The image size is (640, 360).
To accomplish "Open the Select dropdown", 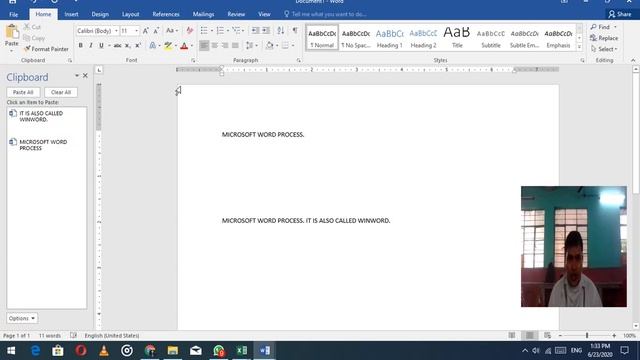I will (604, 49).
